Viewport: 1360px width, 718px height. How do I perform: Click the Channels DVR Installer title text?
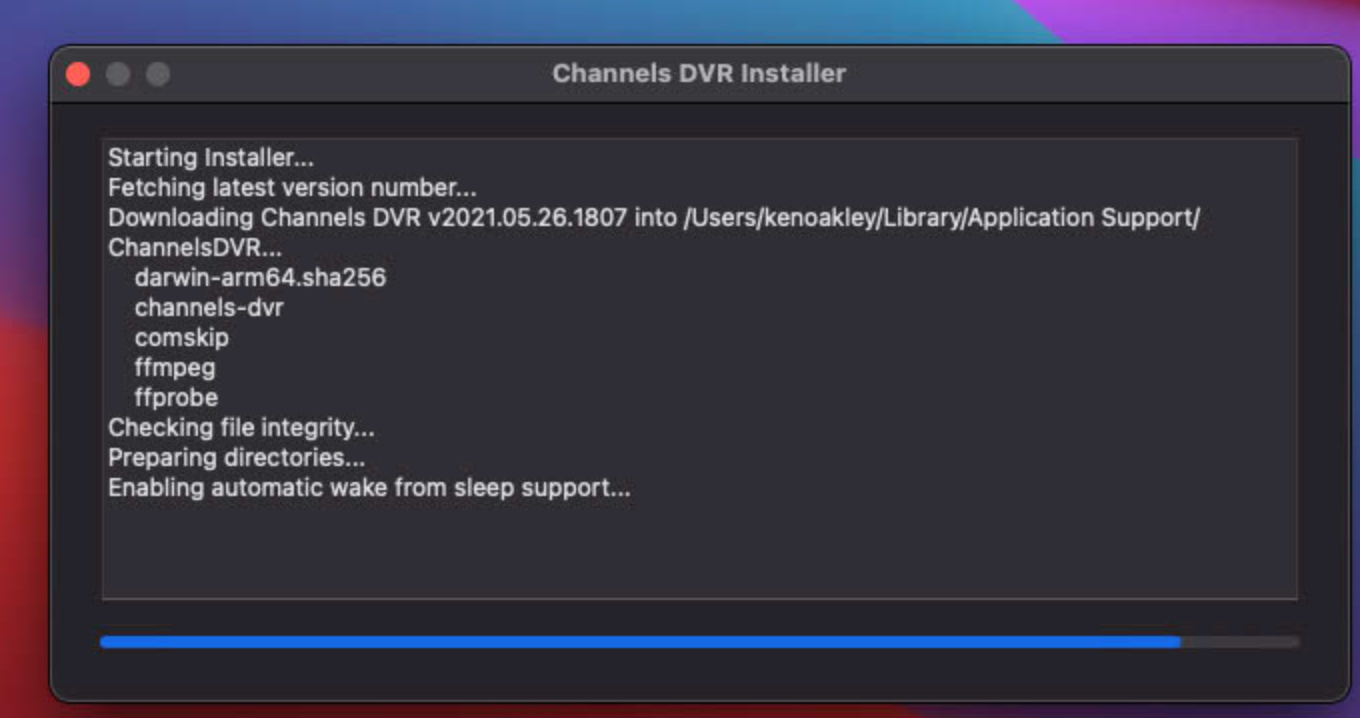tap(699, 74)
